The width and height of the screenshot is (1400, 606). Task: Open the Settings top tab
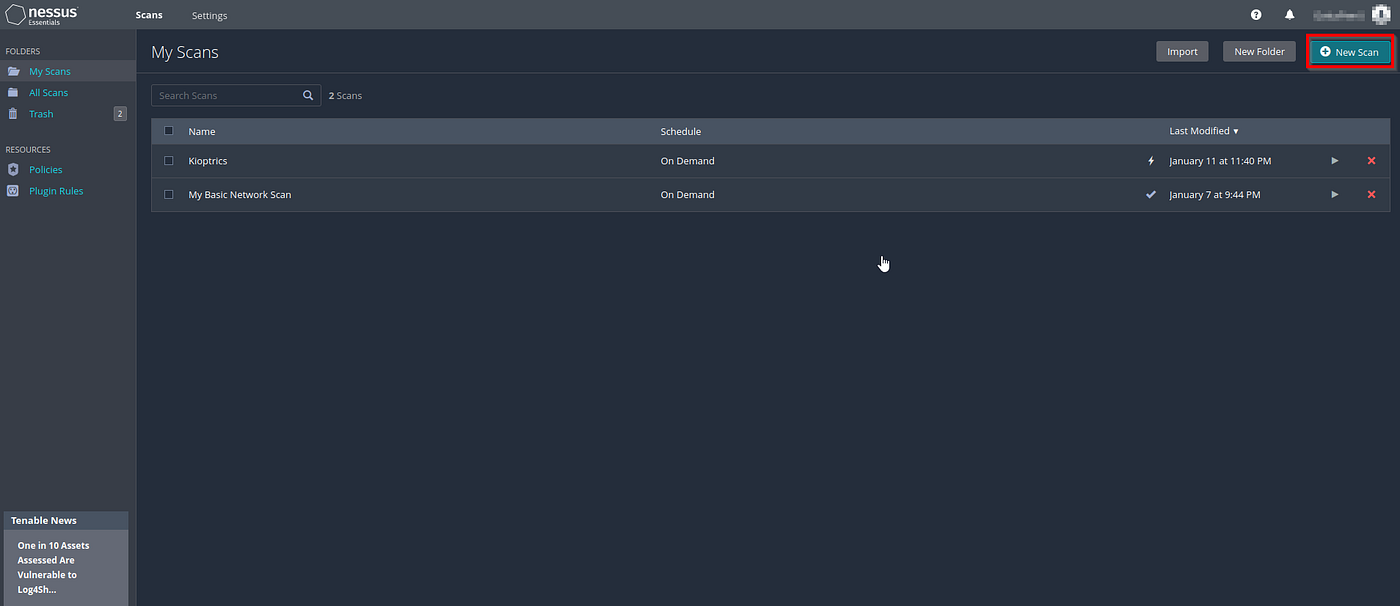(210, 16)
